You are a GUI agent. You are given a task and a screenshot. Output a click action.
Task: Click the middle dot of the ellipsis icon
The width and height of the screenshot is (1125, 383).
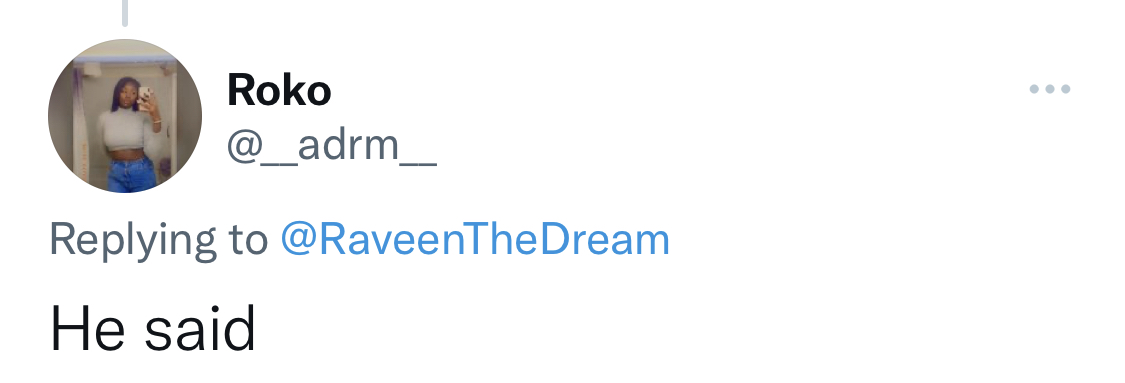(x=1050, y=89)
